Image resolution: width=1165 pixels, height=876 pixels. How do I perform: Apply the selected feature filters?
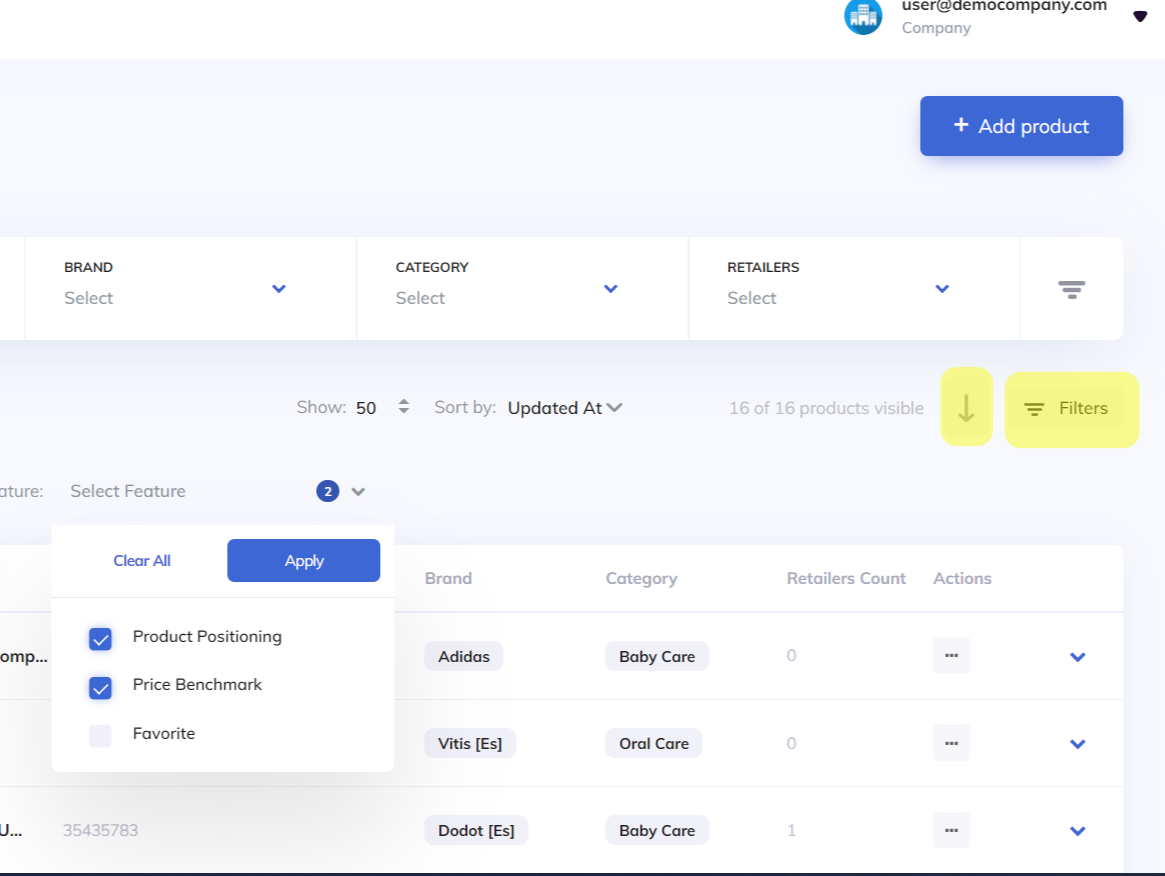pyautogui.click(x=303, y=561)
